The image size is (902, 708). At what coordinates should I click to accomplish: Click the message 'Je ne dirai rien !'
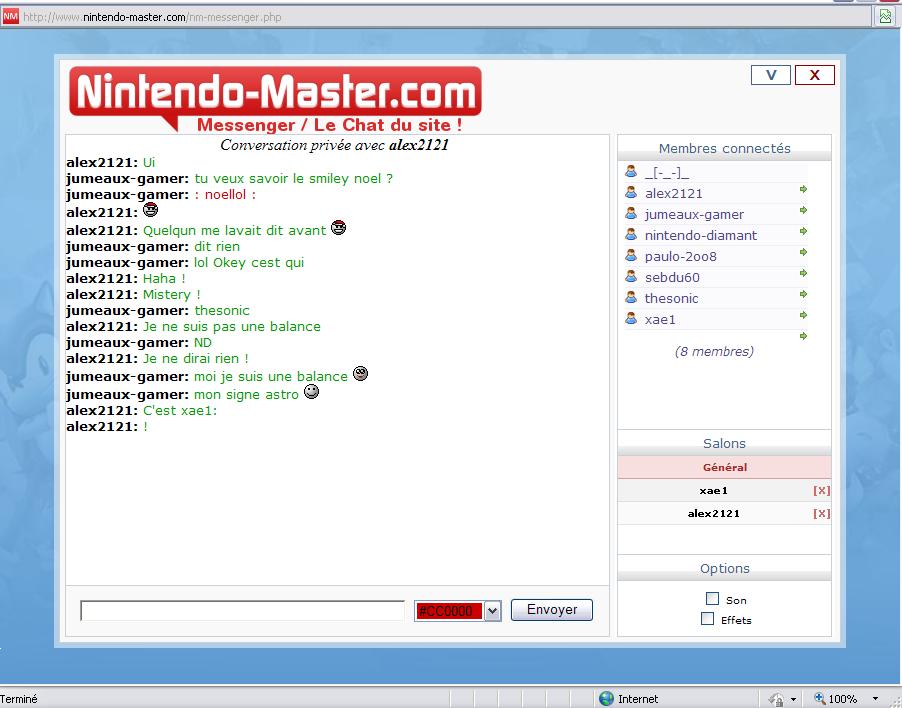click(x=196, y=358)
